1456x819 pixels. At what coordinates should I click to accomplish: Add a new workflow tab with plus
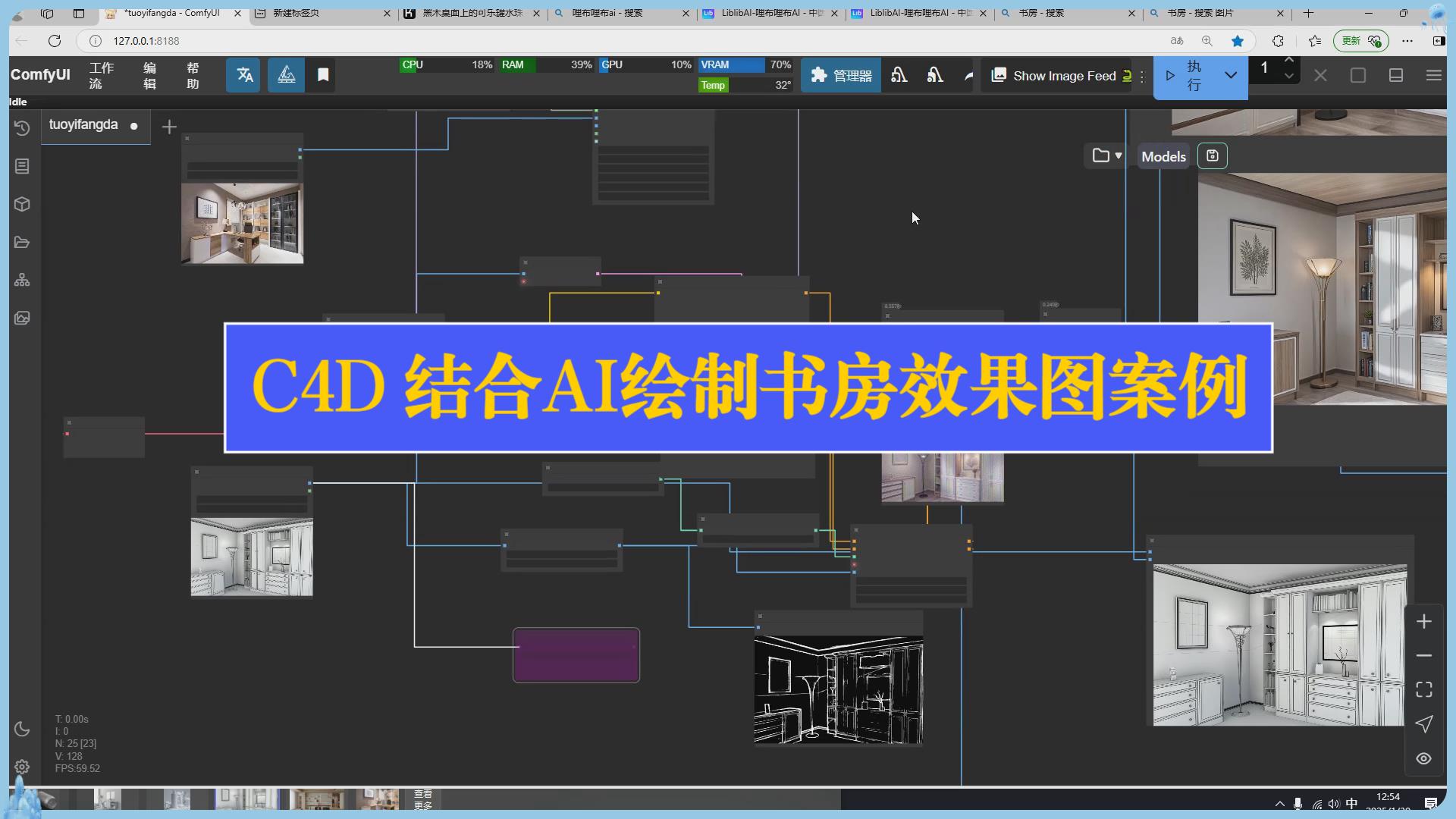click(x=169, y=127)
